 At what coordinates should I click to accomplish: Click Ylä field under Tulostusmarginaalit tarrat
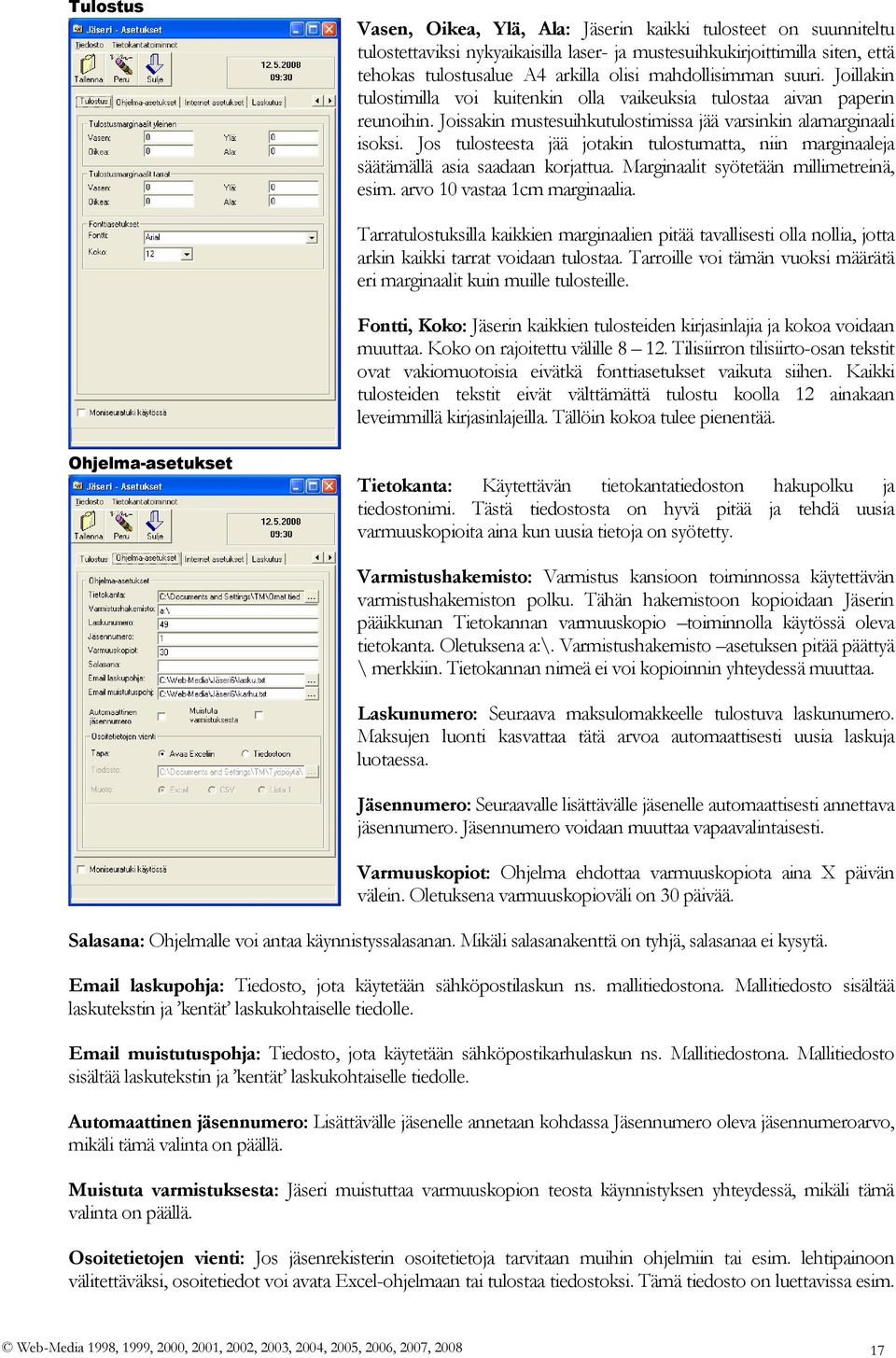(x=293, y=188)
